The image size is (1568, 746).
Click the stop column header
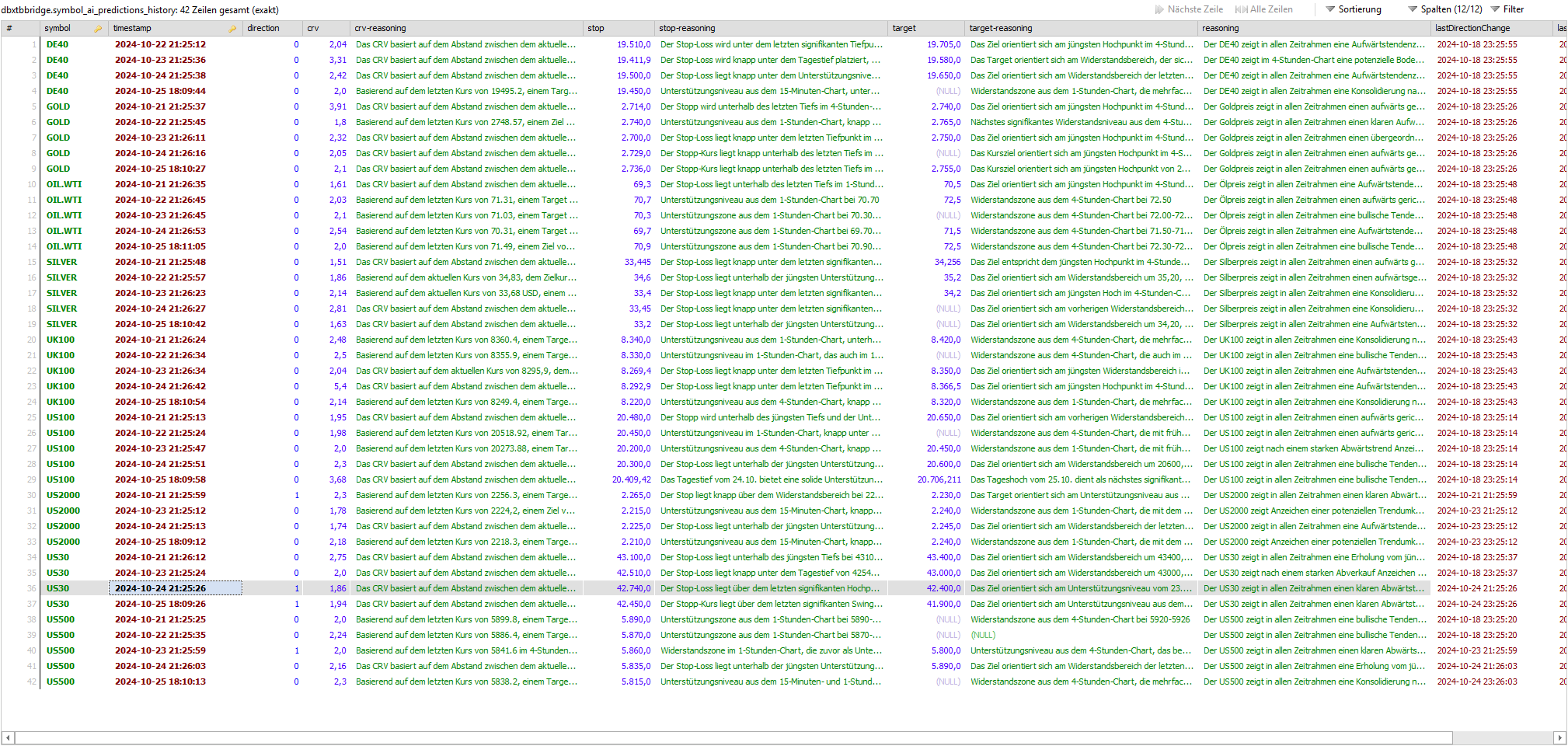click(618, 28)
